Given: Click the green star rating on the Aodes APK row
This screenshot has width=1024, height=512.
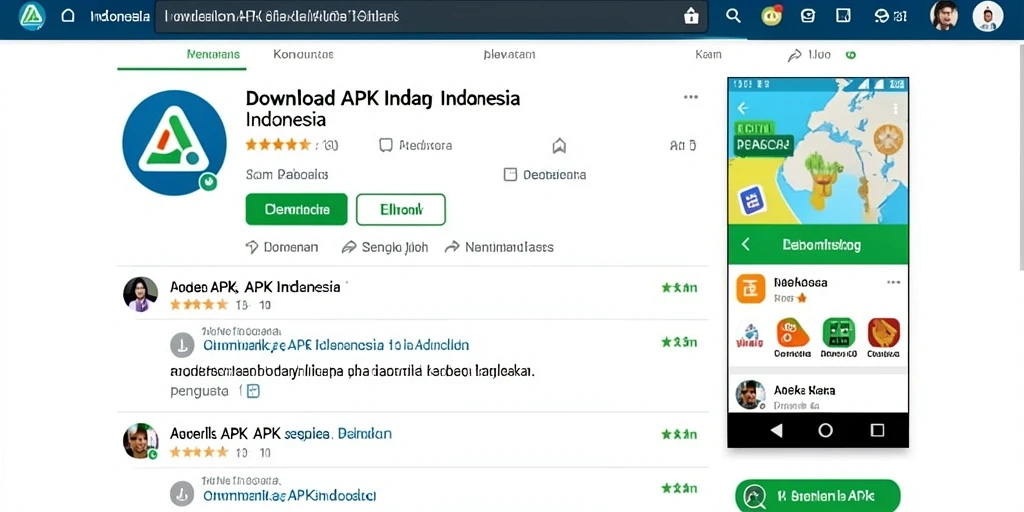Looking at the screenshot, I should coord(679,287).
